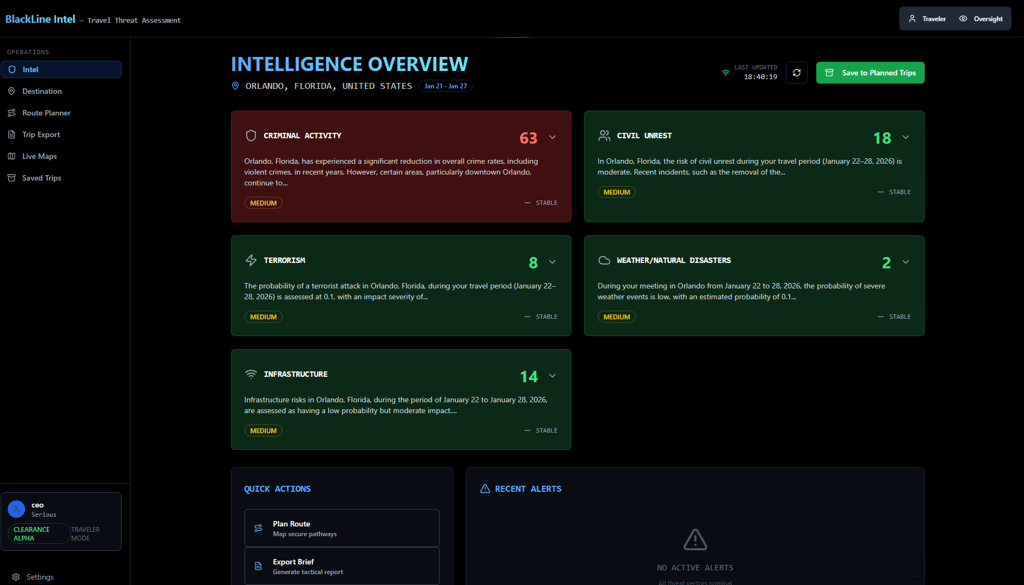This screenshot has width=1024, height=585.
Task: Click the Terrorism score 8
Action: [533, 262]
